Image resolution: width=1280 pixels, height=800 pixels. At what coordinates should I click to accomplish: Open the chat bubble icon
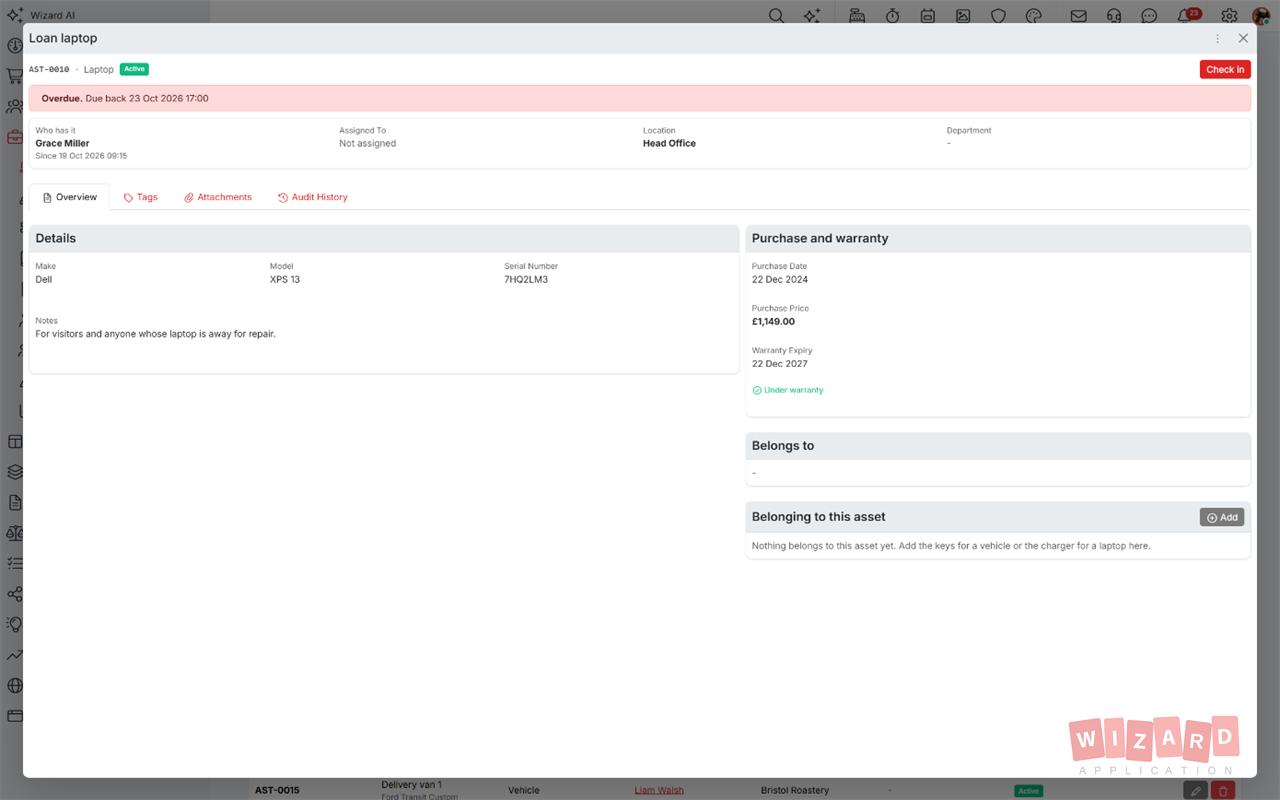point(1149,16)
